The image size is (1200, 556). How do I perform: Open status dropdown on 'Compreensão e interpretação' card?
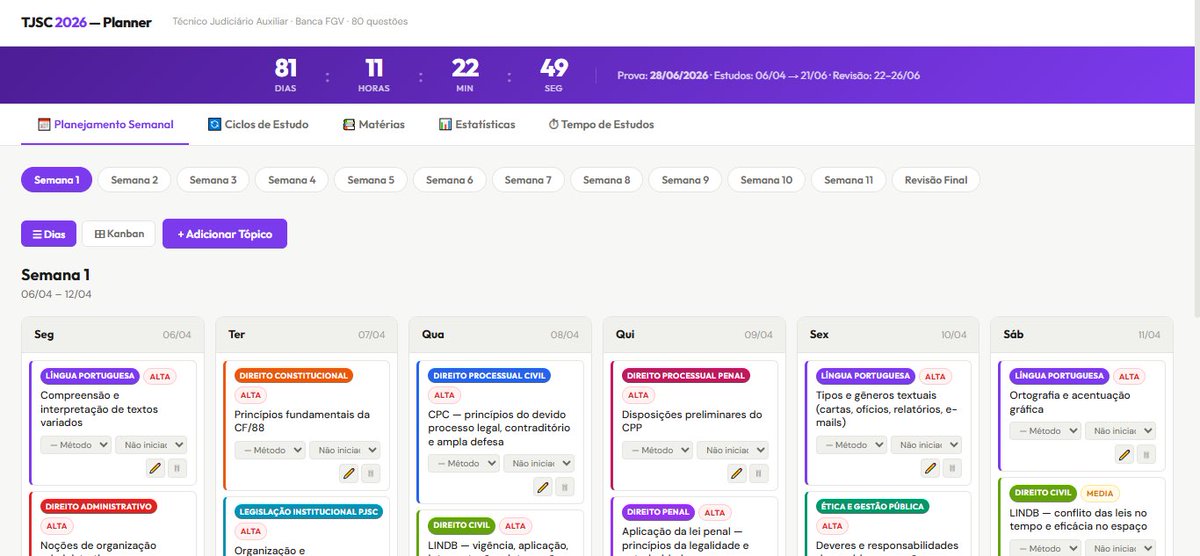click(151, 444)
